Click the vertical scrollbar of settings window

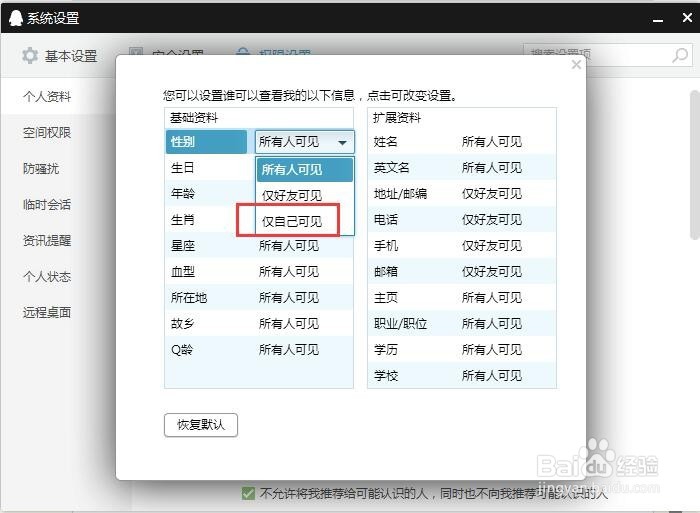pyautogui.click(x=695, y=165)
